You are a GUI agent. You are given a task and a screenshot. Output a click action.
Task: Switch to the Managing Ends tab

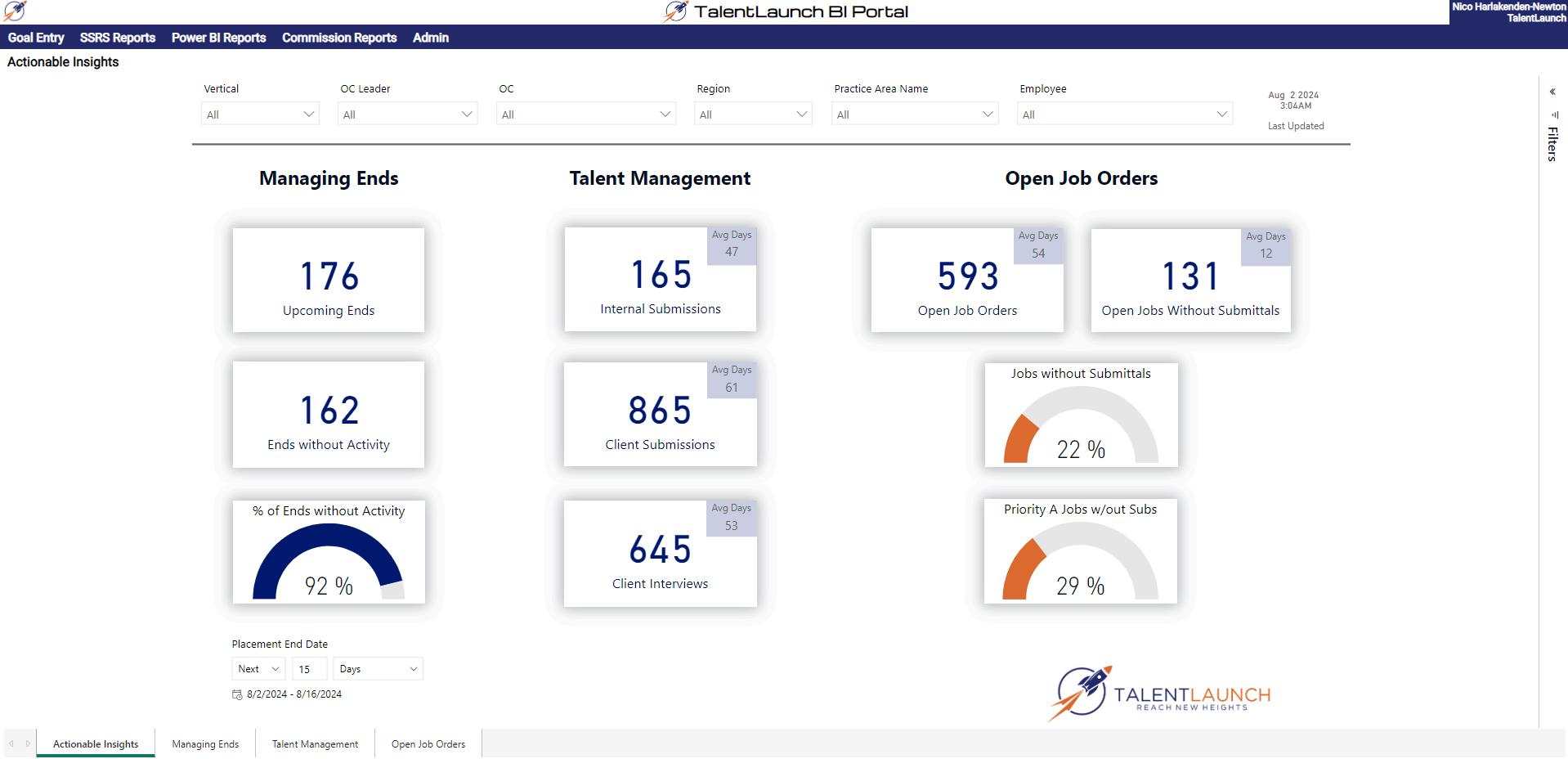pos(205,743)
